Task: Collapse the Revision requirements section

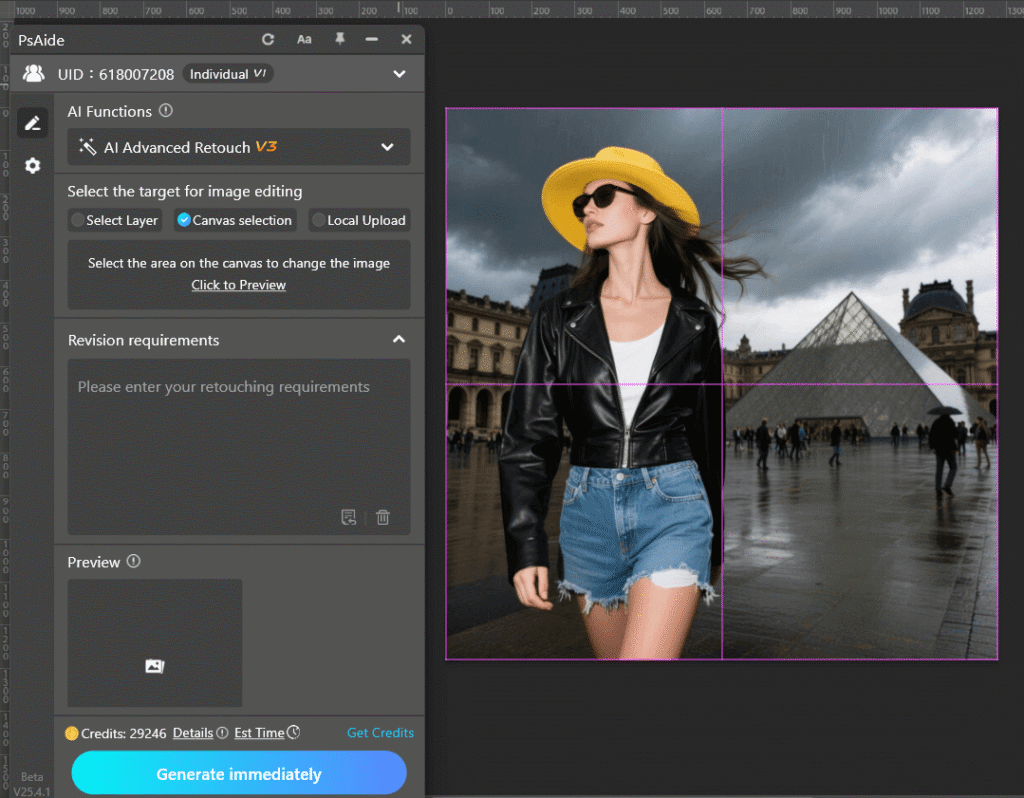Action: click(x=399, y=340)
